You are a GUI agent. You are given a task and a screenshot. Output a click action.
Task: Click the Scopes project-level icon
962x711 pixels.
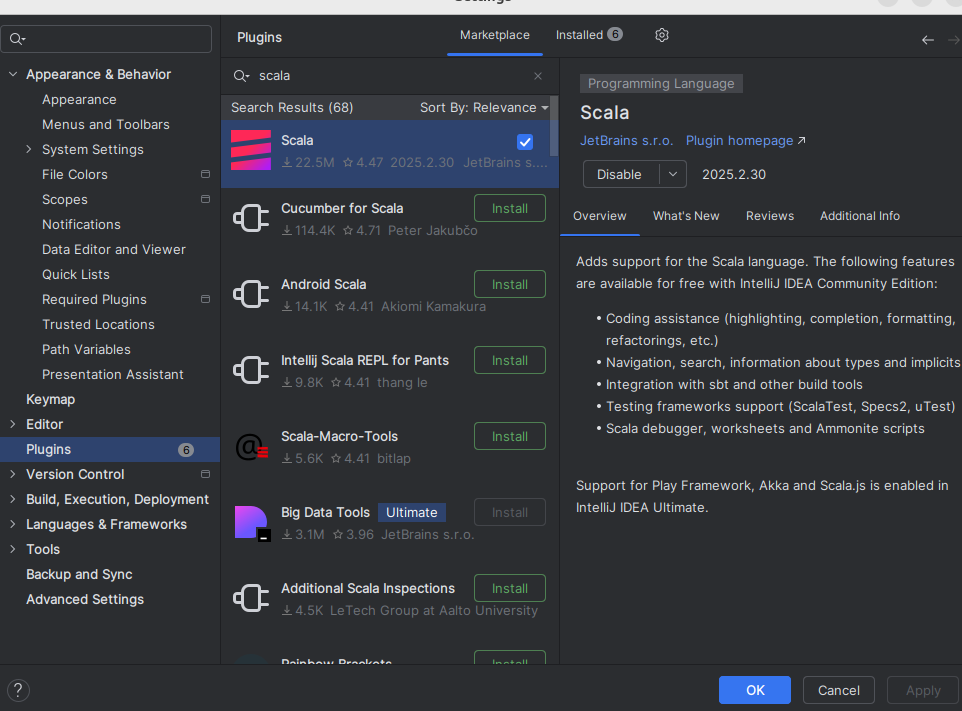206,199
